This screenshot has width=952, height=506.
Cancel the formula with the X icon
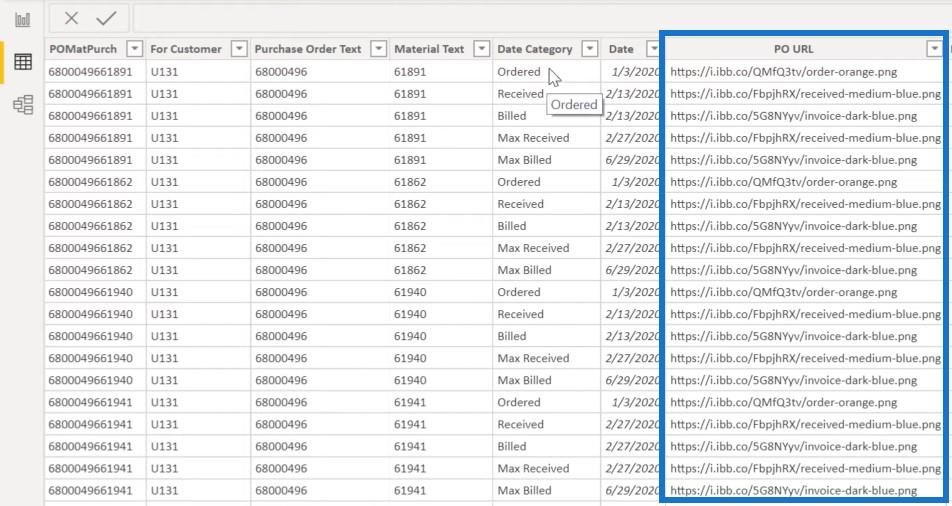point(71,19)
